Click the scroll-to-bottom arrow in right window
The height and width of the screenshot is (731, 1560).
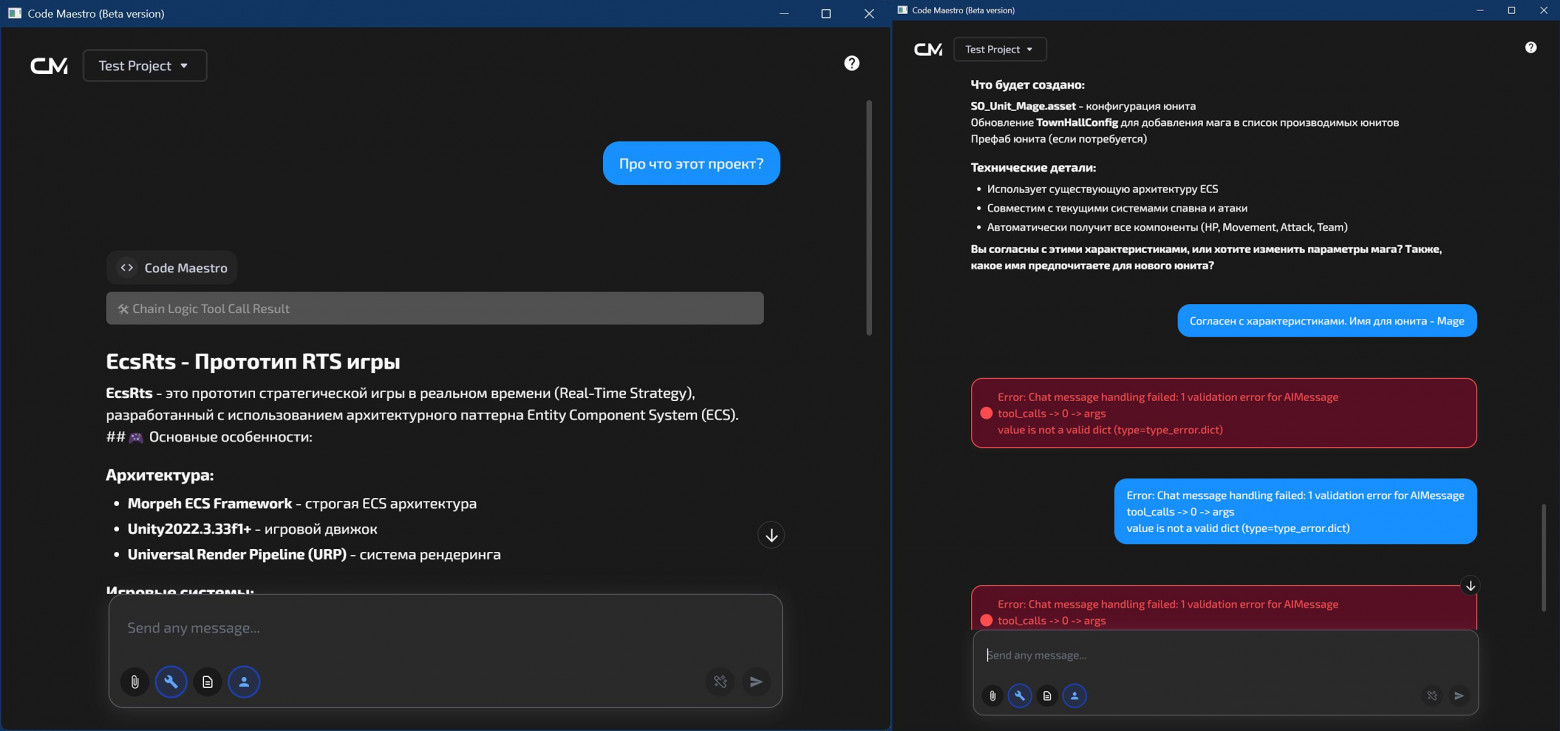[x=1469, y=586]
